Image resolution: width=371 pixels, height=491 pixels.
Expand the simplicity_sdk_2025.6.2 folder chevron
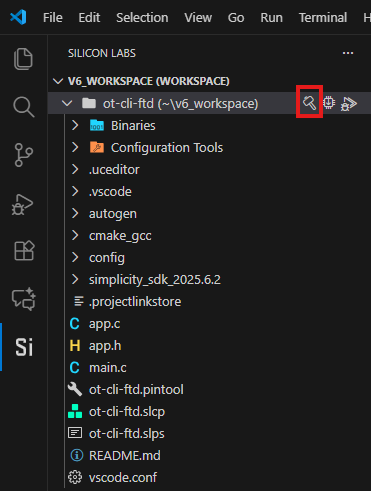(75, 279)
